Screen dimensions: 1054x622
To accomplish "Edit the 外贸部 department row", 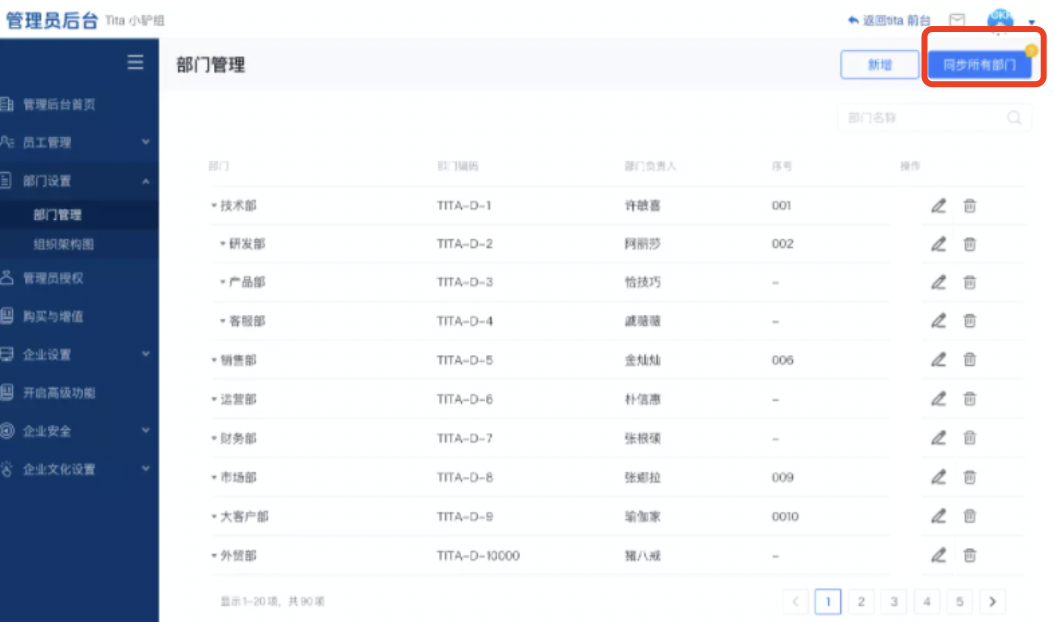I will (938, 555).
